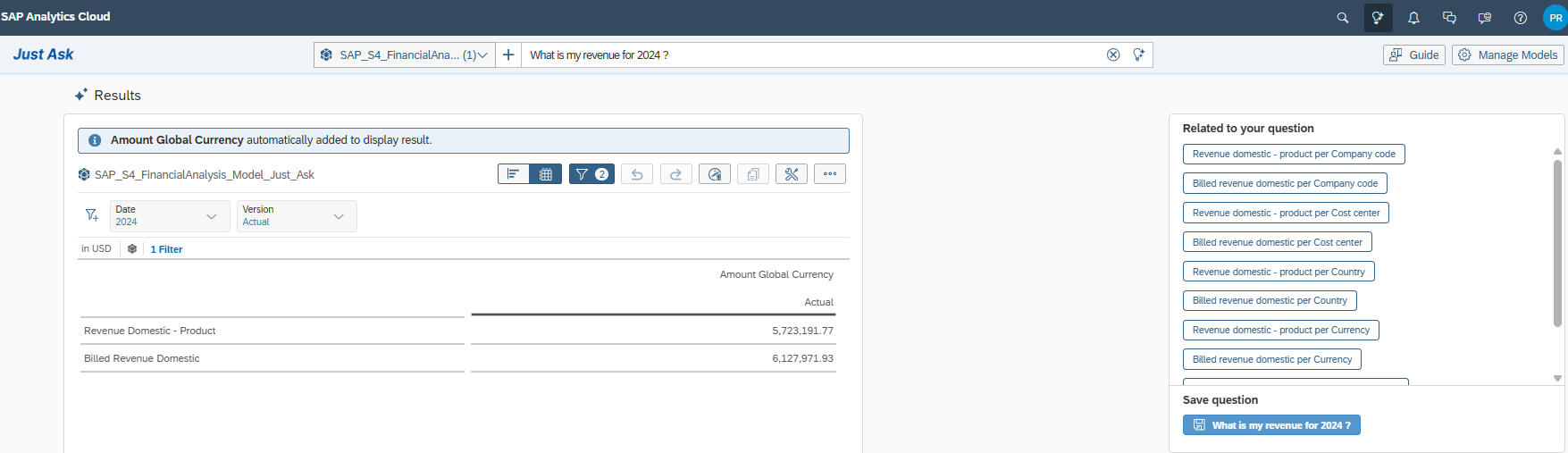Open the SAP_S4_FinancialAna model selector dropdown
The image size is (1568, 453).
(x=405, y=55)
